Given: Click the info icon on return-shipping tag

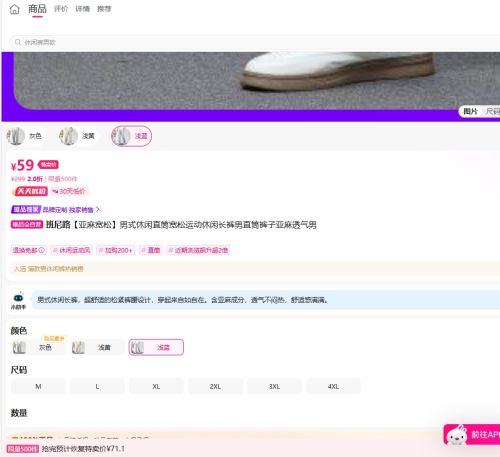Looking at the screenshot, I should coord(42,250).
